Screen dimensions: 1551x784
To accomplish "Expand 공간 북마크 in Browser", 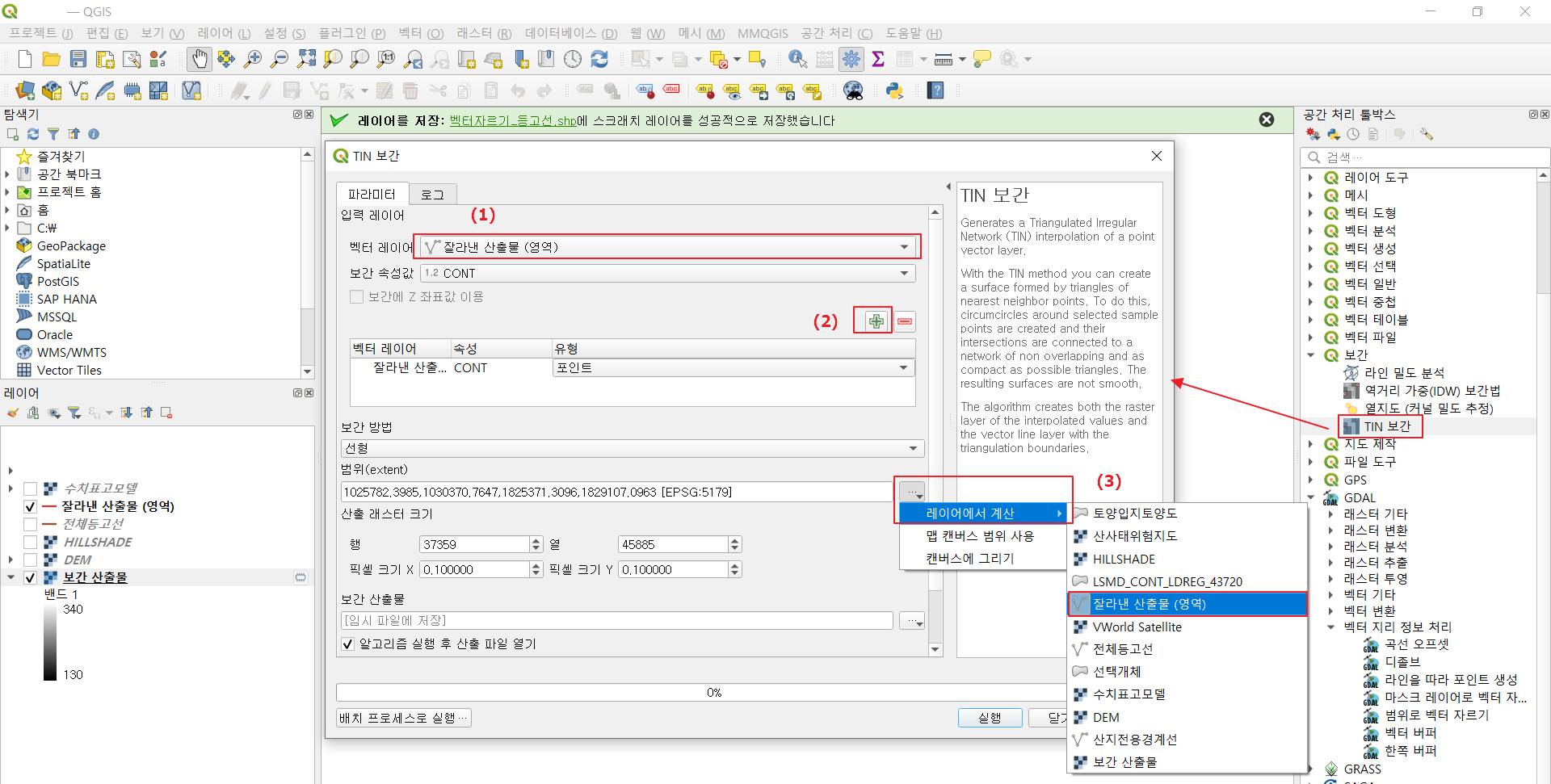I will tap(7, 174).
